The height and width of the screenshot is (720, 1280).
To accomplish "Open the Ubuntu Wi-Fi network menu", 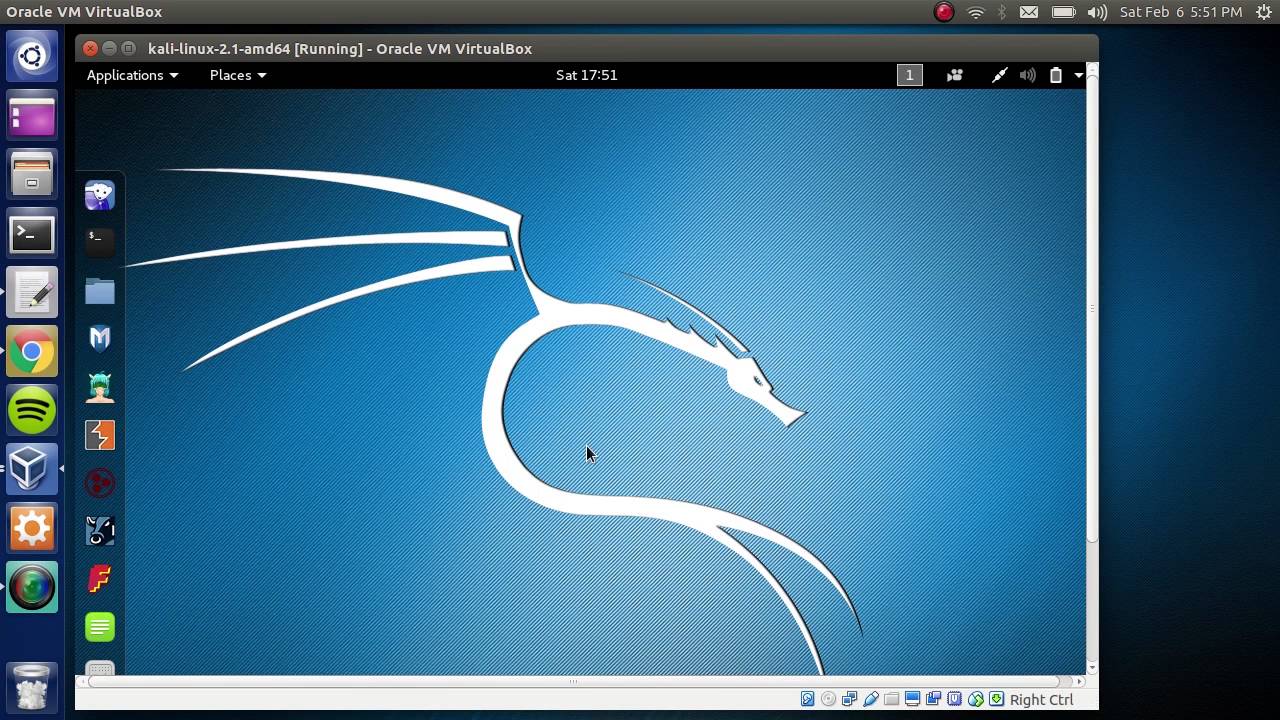I will coord(976,12).
